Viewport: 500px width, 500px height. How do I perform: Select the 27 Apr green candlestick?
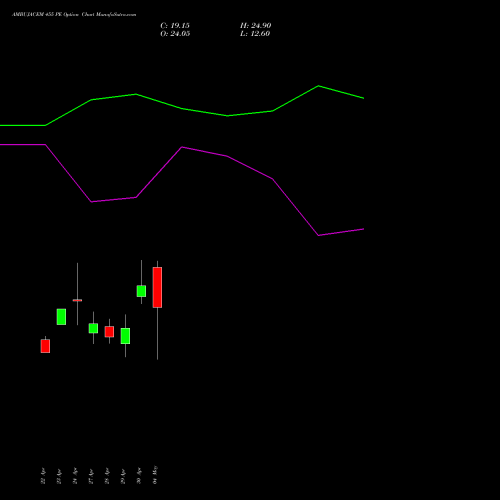93,328
